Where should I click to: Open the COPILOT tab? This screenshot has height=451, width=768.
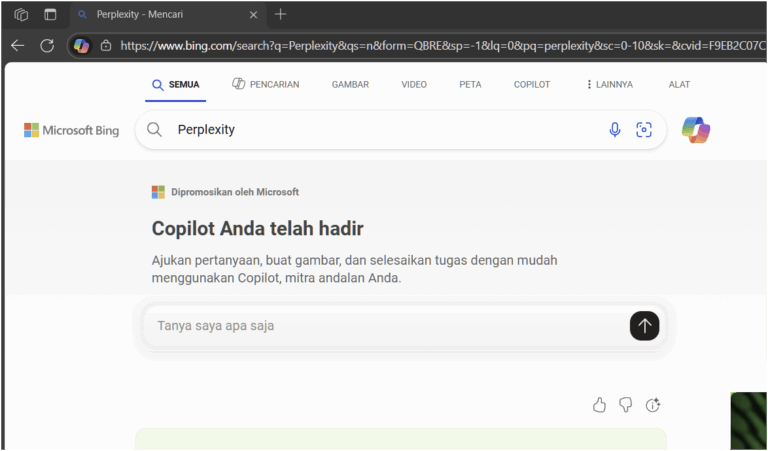click(532, 85)
